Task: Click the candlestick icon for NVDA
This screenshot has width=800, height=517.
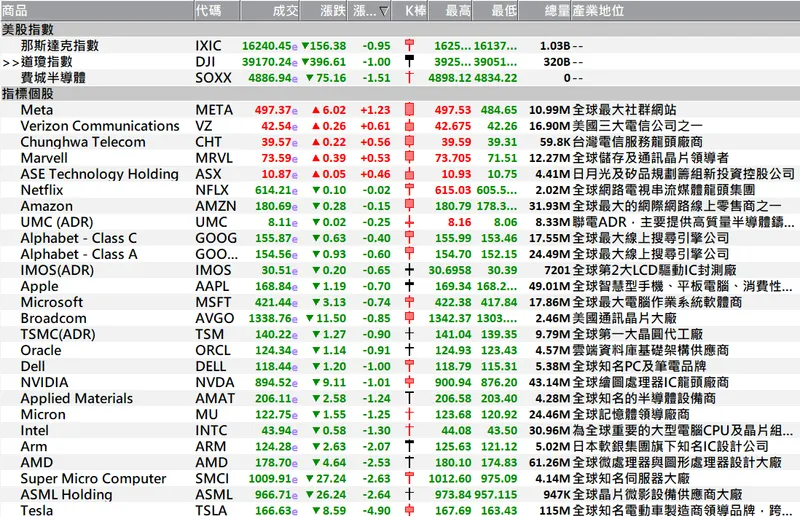Action: 409,382
